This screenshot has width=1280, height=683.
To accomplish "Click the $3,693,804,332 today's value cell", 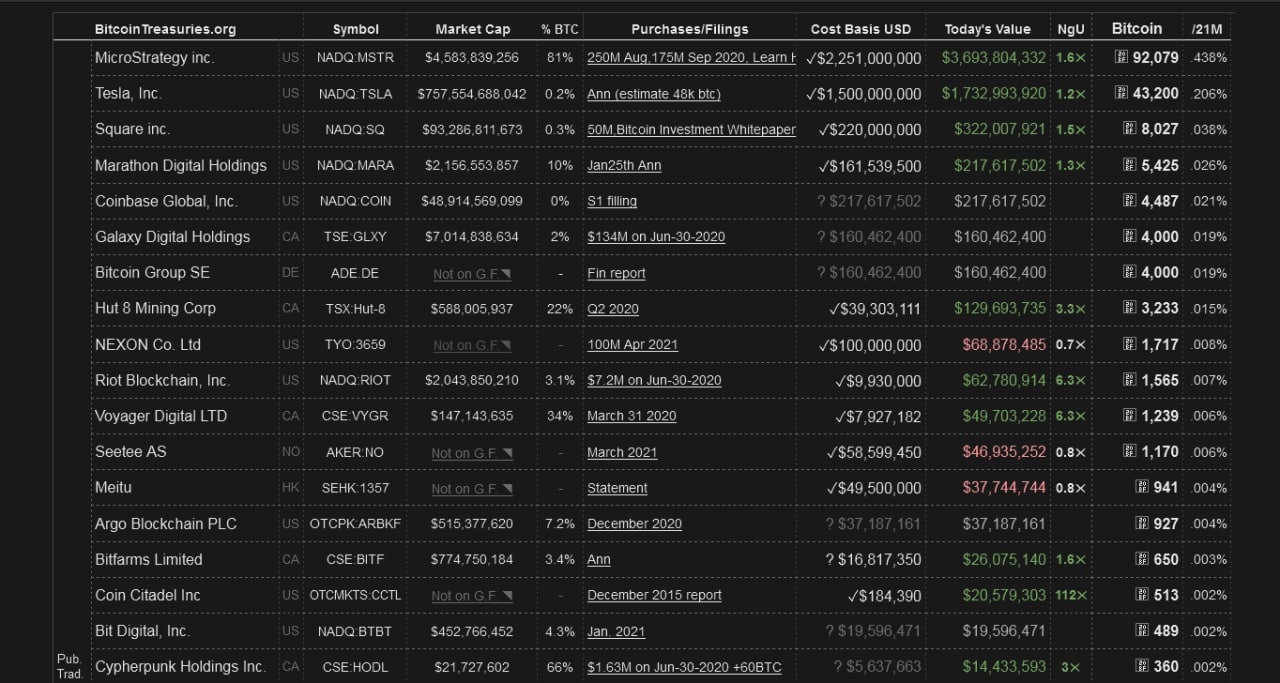I will [x=994, y=58].
